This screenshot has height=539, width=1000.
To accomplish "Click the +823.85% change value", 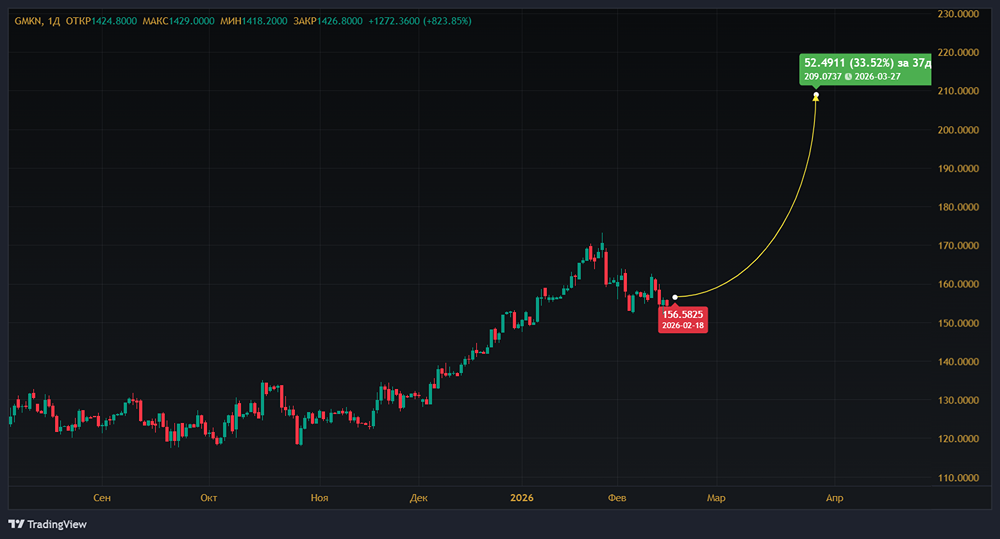I will (447, 21).
